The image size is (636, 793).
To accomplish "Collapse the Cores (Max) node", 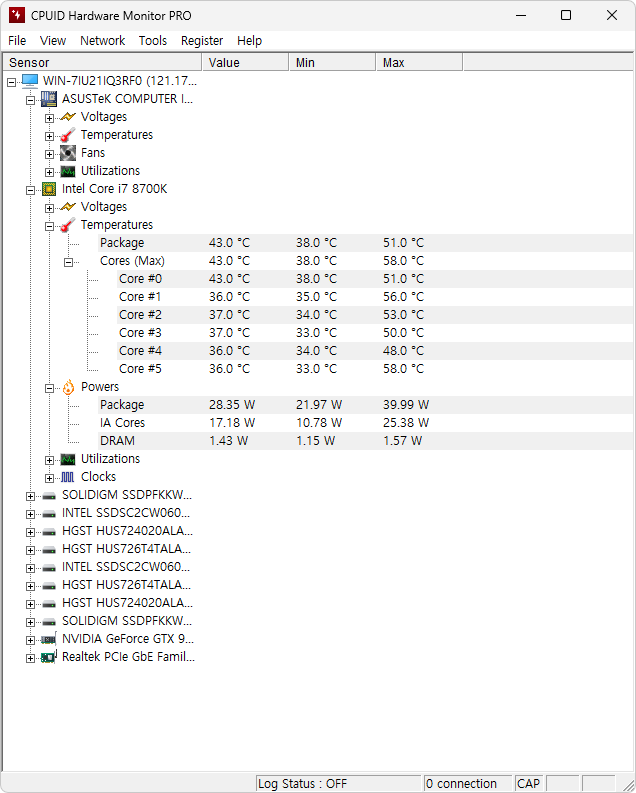I will click(68, 262).
